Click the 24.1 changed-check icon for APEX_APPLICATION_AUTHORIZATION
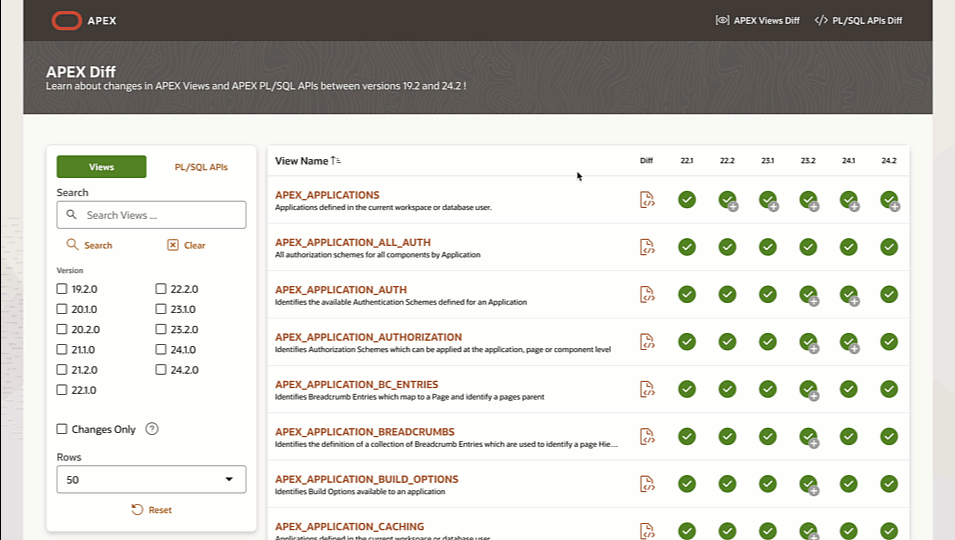 [x=850, y=343]
